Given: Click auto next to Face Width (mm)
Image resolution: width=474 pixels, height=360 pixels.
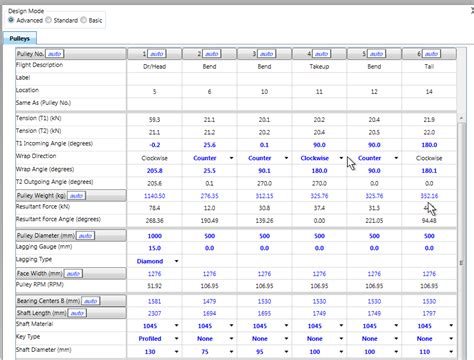Looking at the screenshot, I should click(73, 274).
